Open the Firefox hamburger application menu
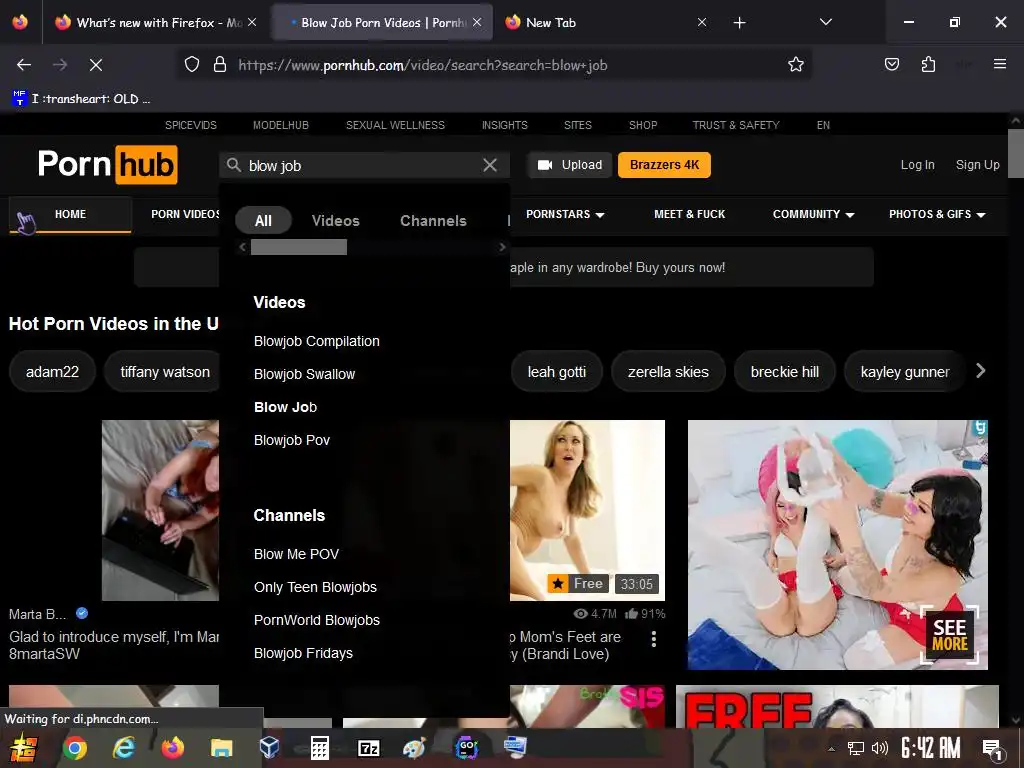The height and width of the screenshot is (768, 1024). 1000,64
